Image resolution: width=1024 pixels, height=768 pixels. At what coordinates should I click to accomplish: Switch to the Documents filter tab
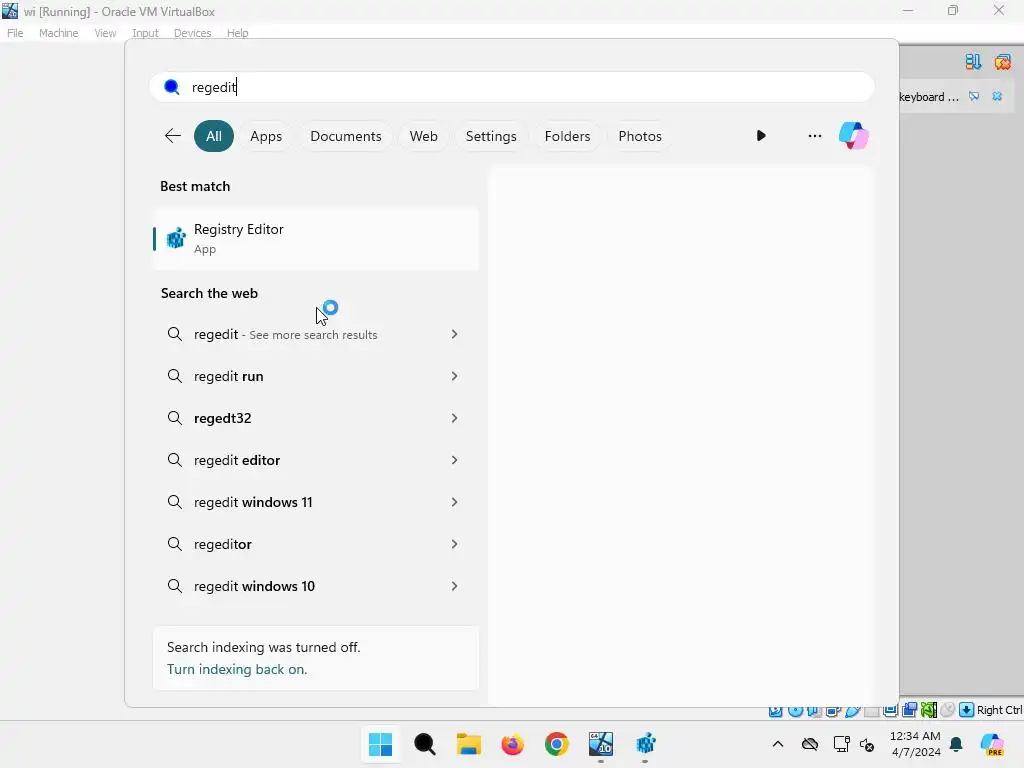coord(345,136)
